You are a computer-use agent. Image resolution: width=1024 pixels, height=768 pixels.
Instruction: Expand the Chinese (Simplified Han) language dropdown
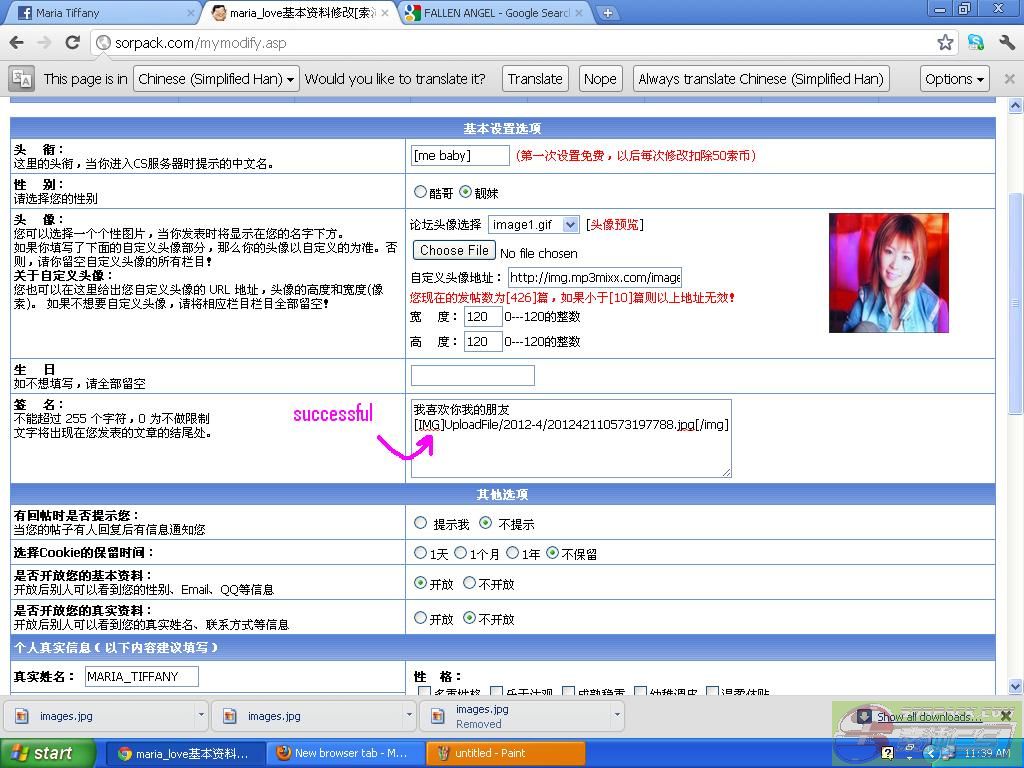pos(216,79)
